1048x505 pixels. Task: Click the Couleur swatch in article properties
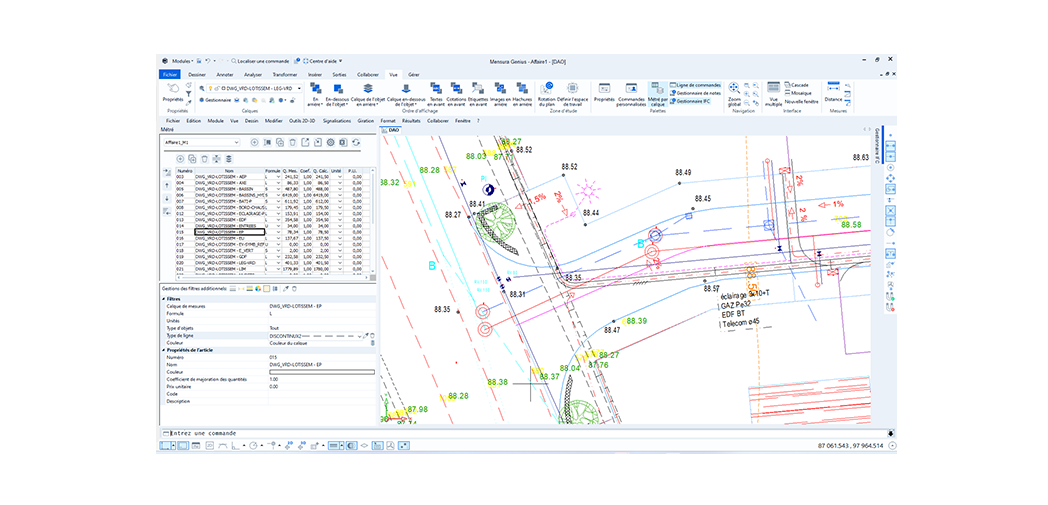coord(321,372)
